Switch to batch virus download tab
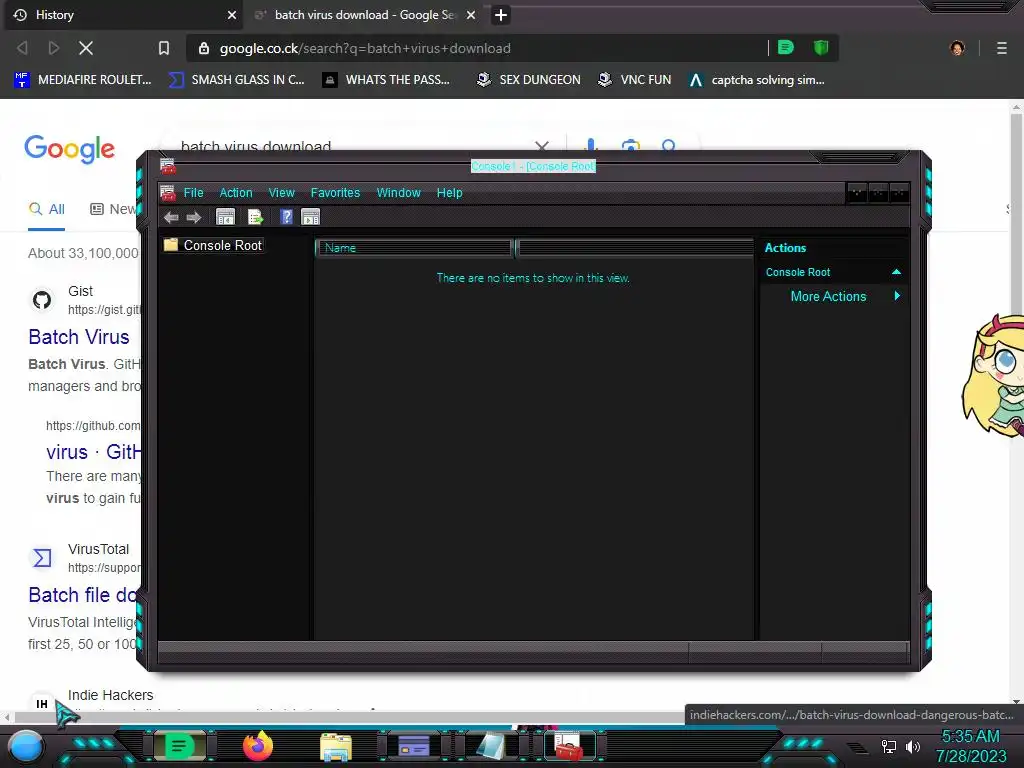Image resolution: width=1024 pixels, height=768 pixels. [x=364, y=15]
